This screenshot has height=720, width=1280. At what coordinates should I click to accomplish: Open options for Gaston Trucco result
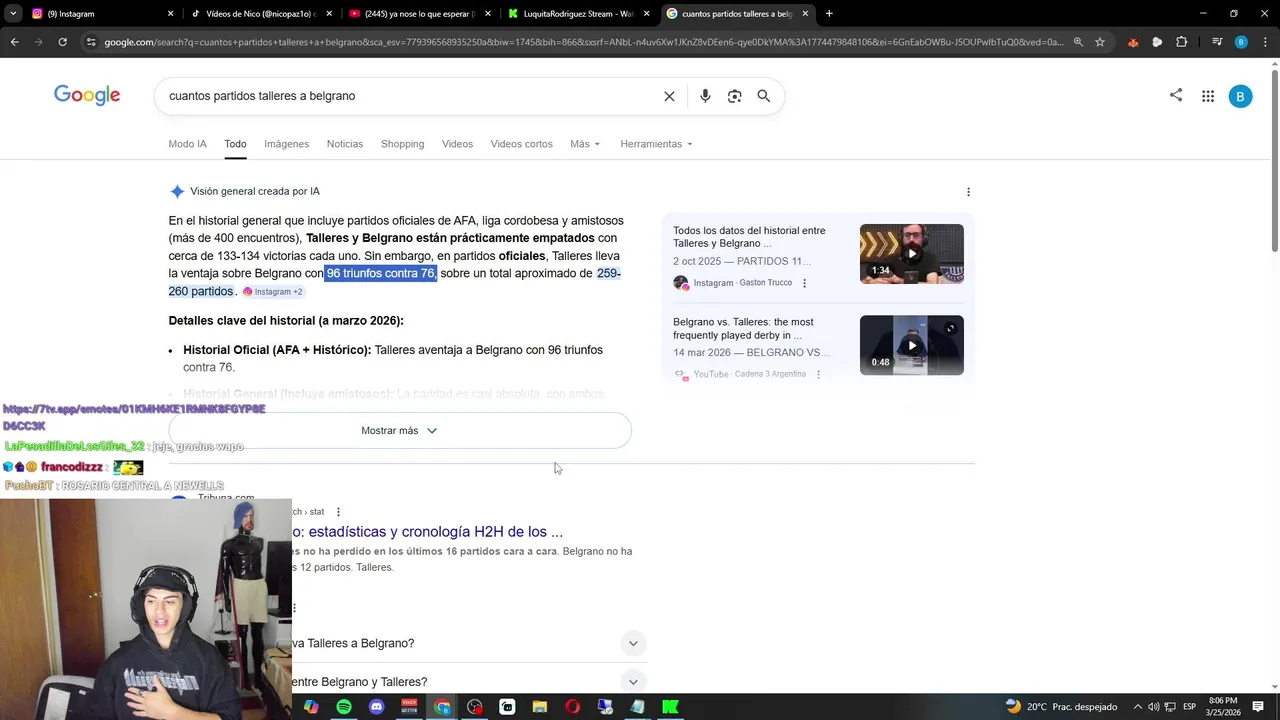tap(804, 283)
